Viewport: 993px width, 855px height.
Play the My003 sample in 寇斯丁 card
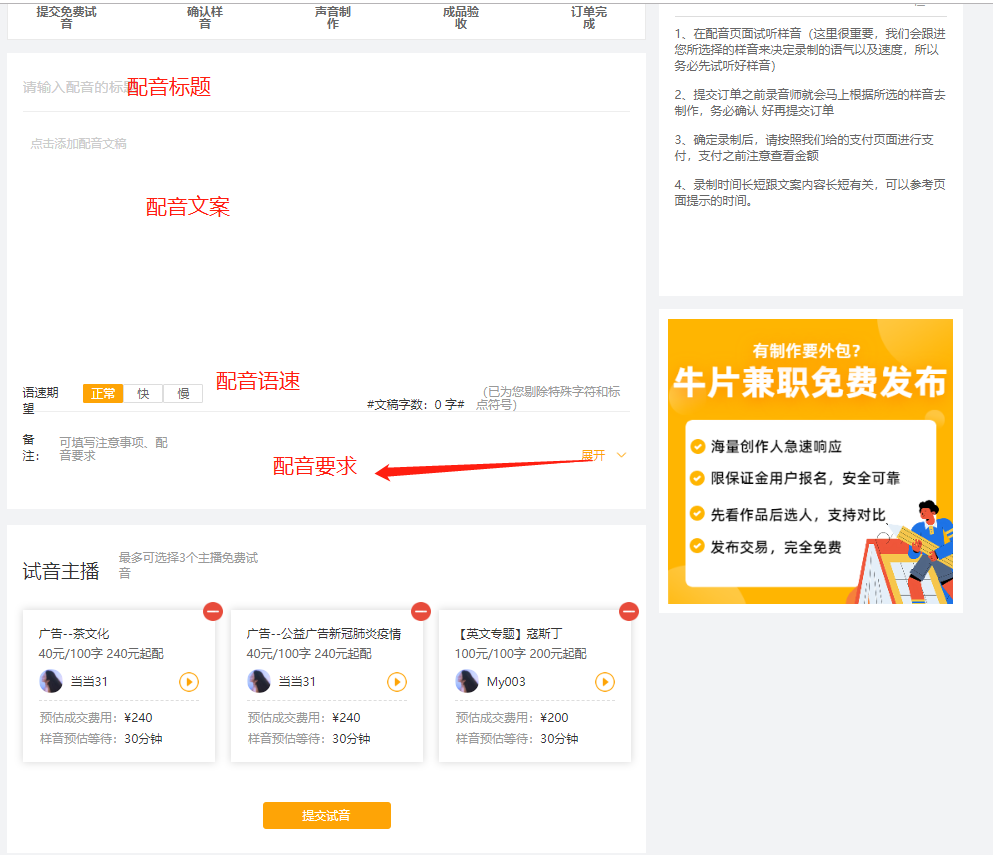604,682
